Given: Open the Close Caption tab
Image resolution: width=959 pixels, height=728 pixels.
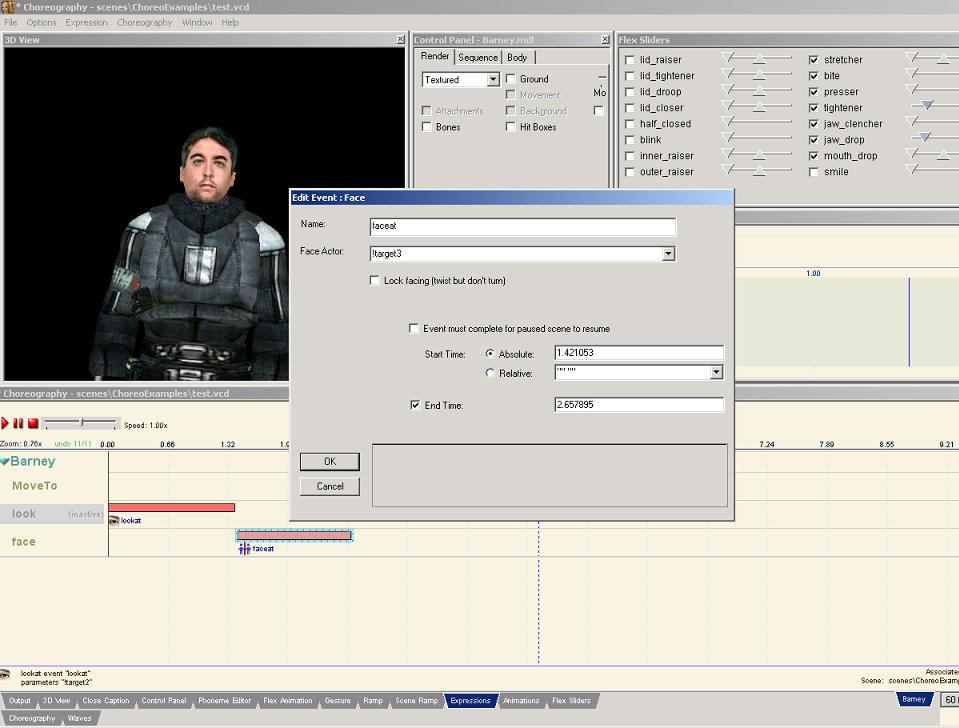Looking at the screenshot, I should pos(106,700).
